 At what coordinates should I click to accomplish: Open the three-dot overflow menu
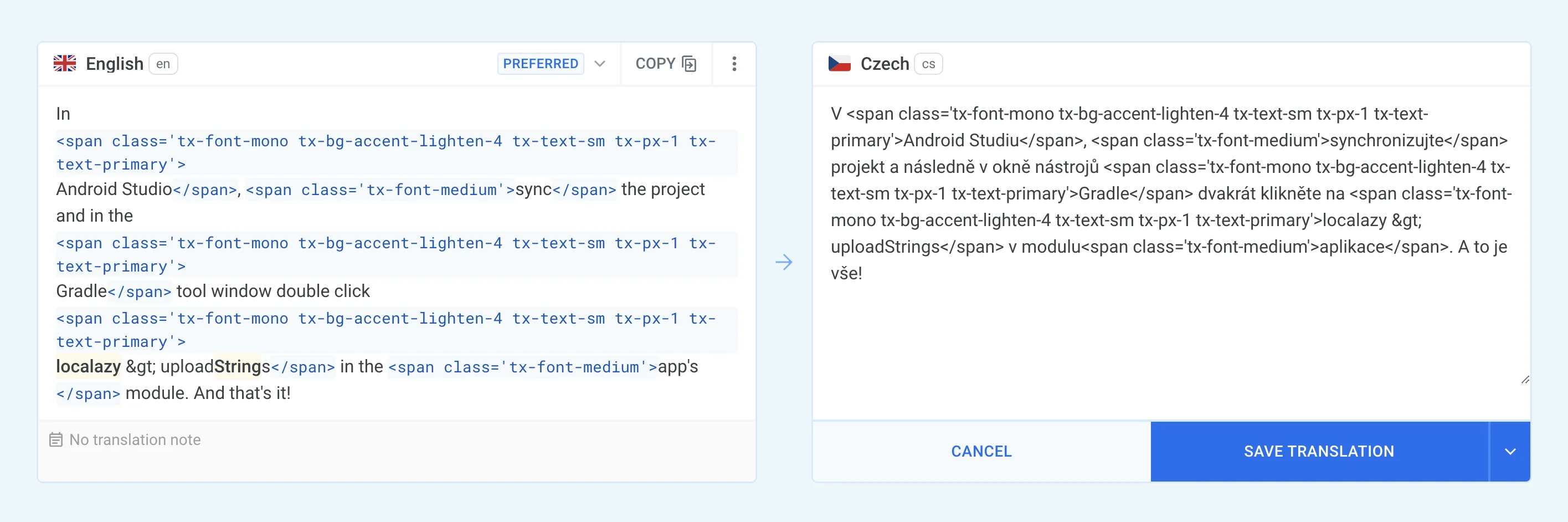tap(734, 63)
